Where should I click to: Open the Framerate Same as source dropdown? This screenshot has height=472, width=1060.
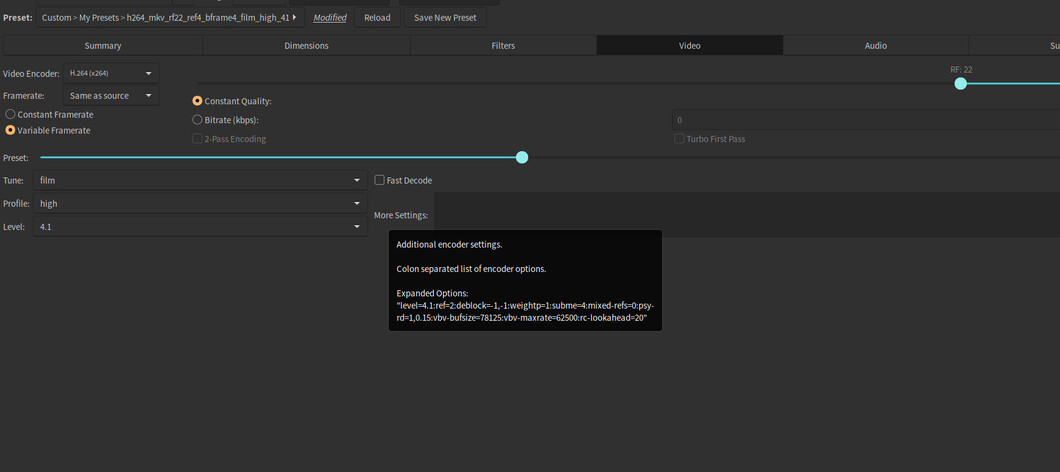pos(111,95)
